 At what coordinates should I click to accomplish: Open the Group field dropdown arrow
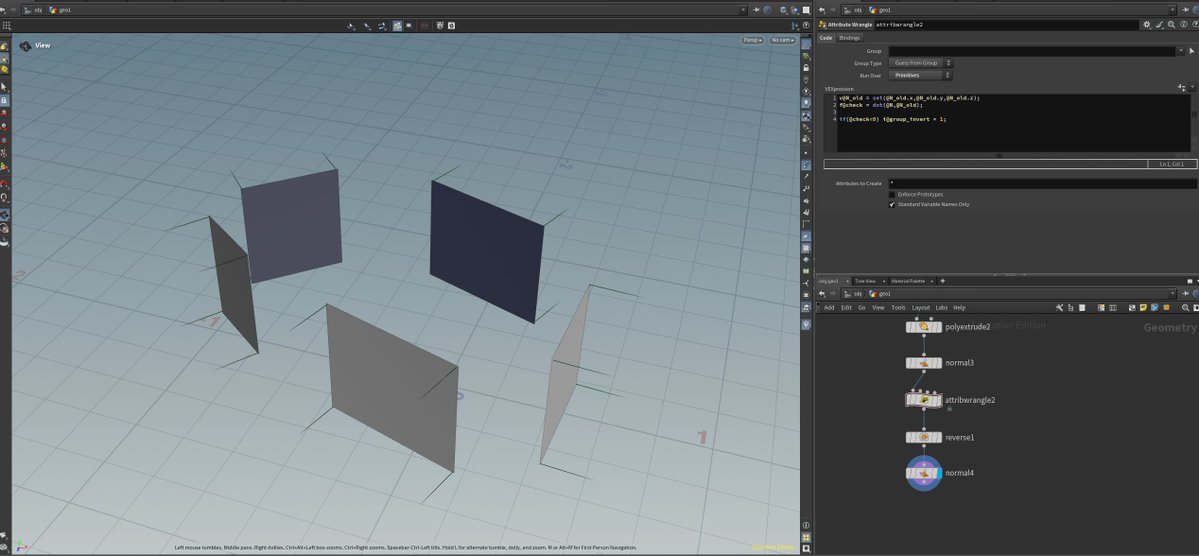pyautogui.click(x=1181, y=51)
